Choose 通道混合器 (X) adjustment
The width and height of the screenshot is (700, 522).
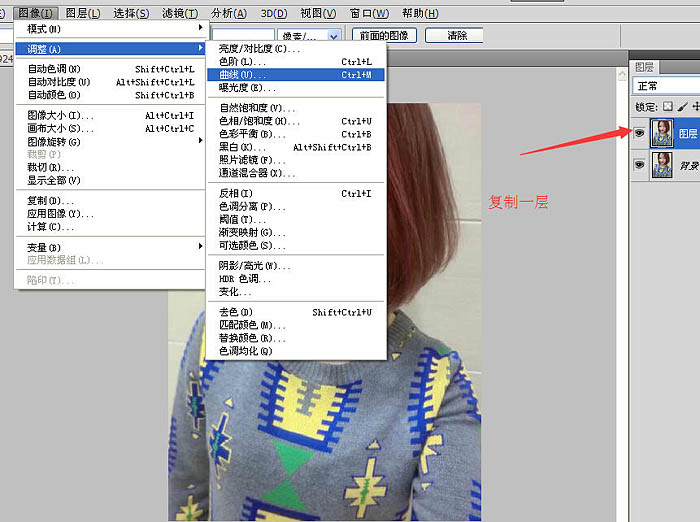pos(296,173)
